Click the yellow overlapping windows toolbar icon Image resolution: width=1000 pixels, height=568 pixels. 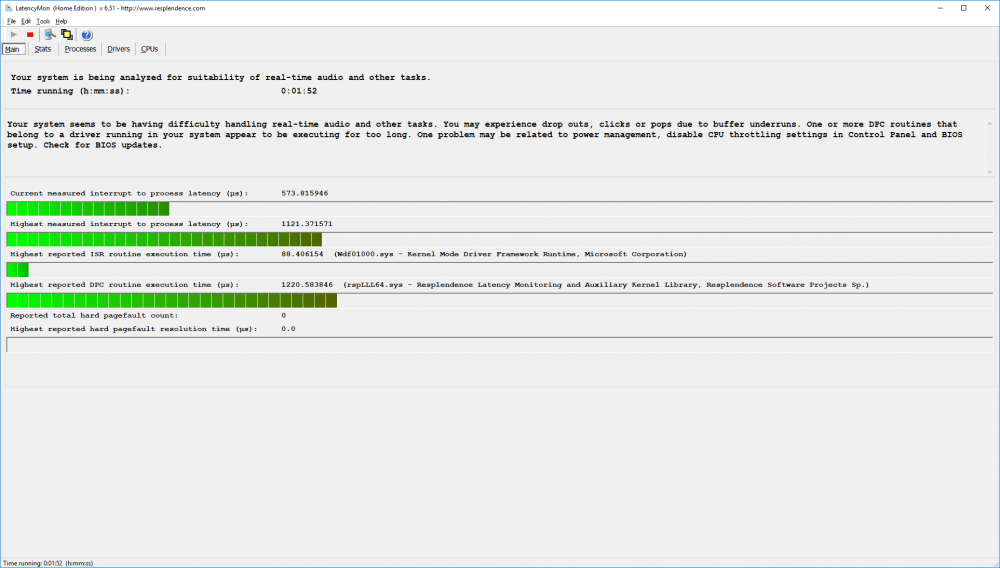[x=67, y=34]
